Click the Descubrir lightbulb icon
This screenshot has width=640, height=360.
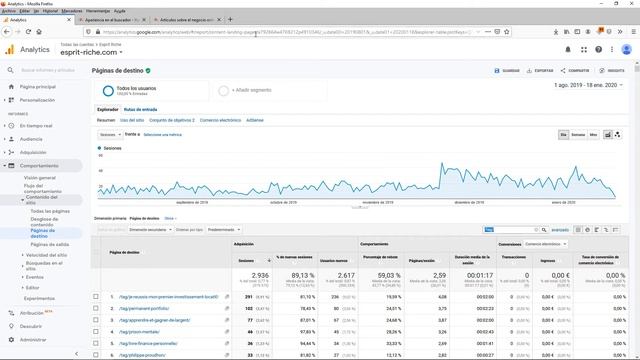tap(11, 326)
